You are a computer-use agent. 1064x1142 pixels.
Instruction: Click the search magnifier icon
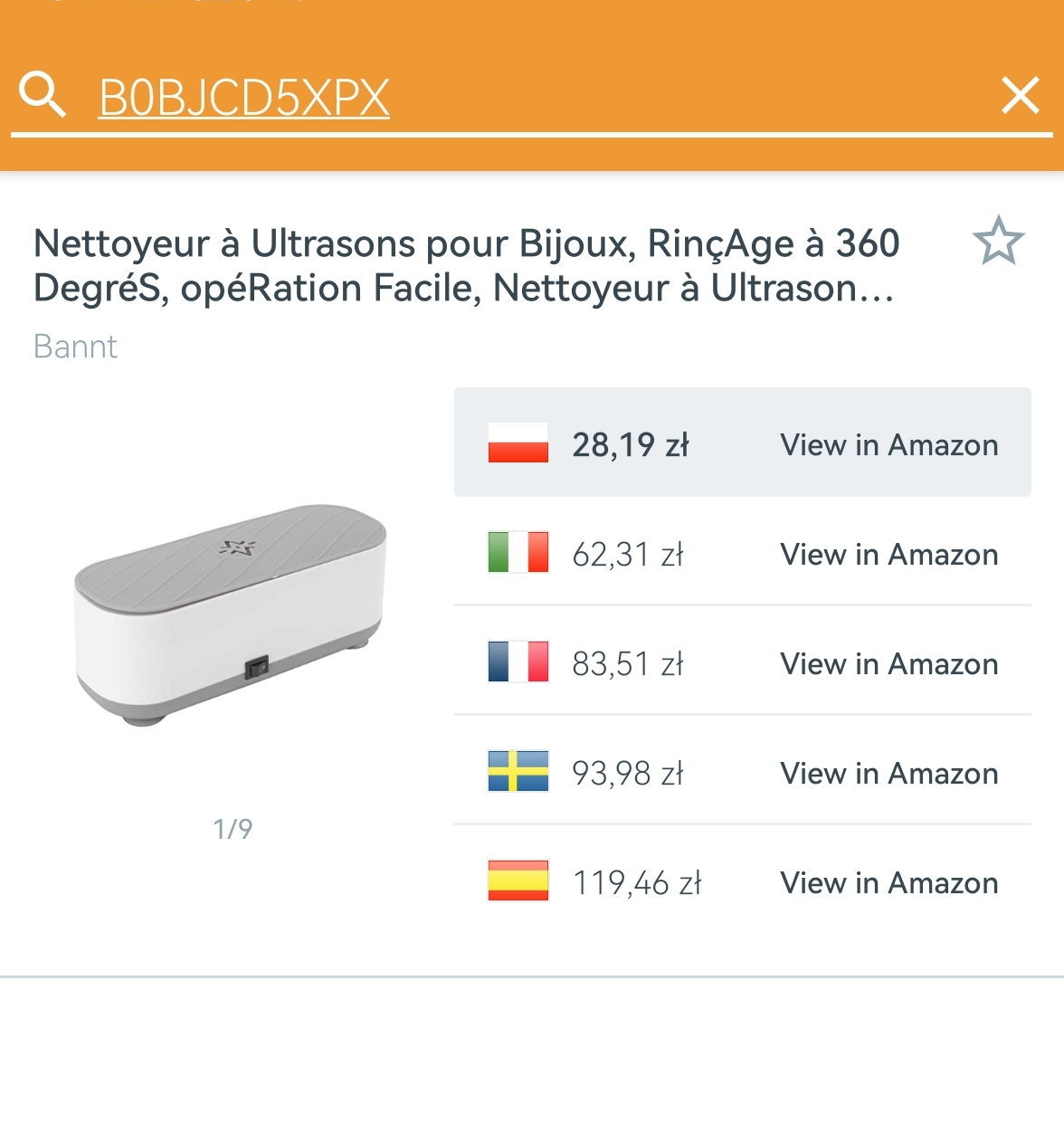[x=42, y=96]
